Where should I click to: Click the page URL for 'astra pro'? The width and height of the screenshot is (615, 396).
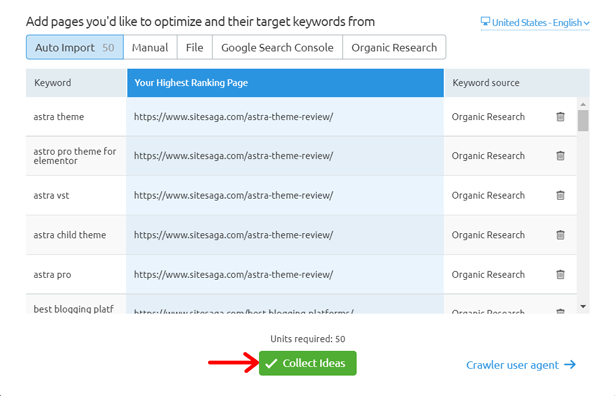point(233,274)
